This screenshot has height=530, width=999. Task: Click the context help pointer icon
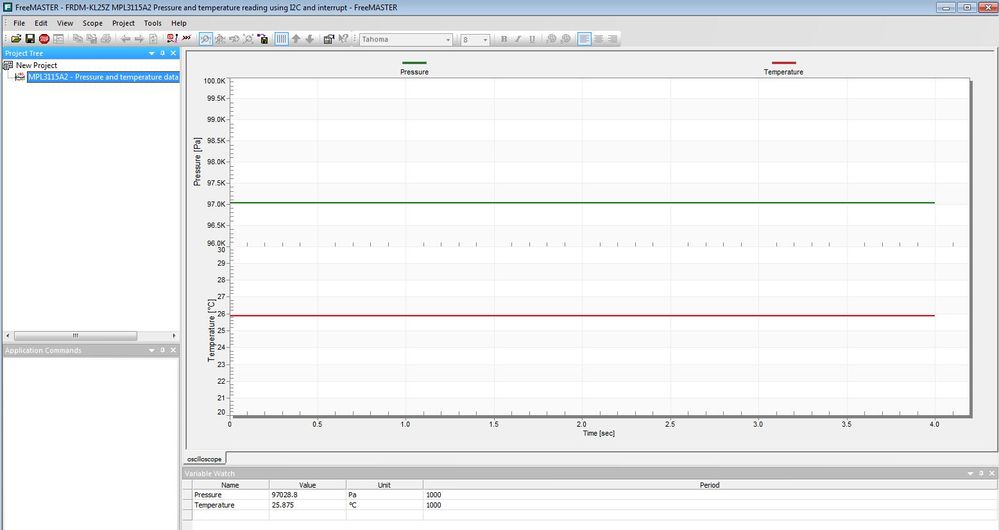(343, 39)
